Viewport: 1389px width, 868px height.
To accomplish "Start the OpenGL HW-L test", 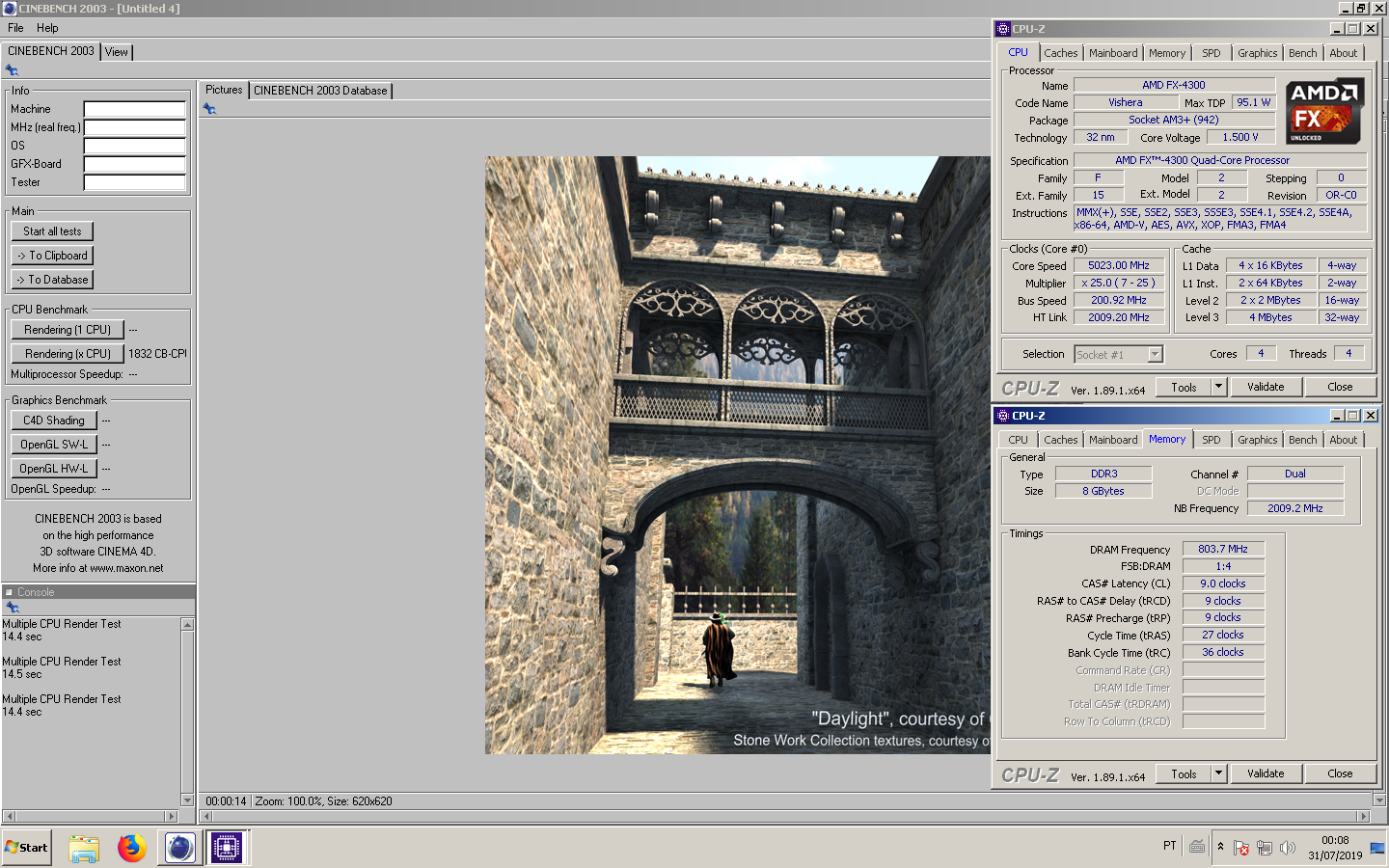I will coord(54,469).
